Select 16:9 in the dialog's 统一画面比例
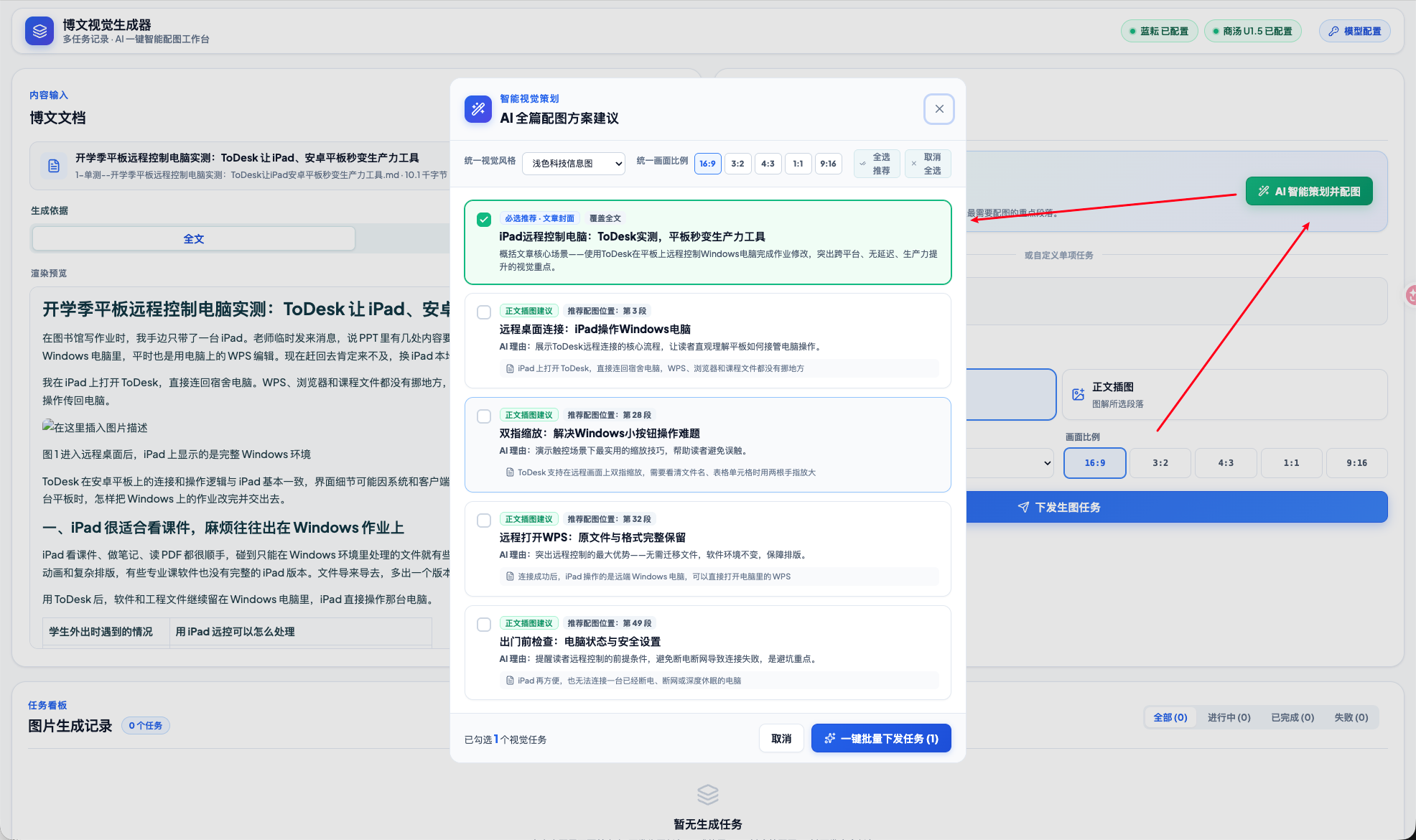Viewport: 1416px width, 840px height. click(x=708, y=164)
